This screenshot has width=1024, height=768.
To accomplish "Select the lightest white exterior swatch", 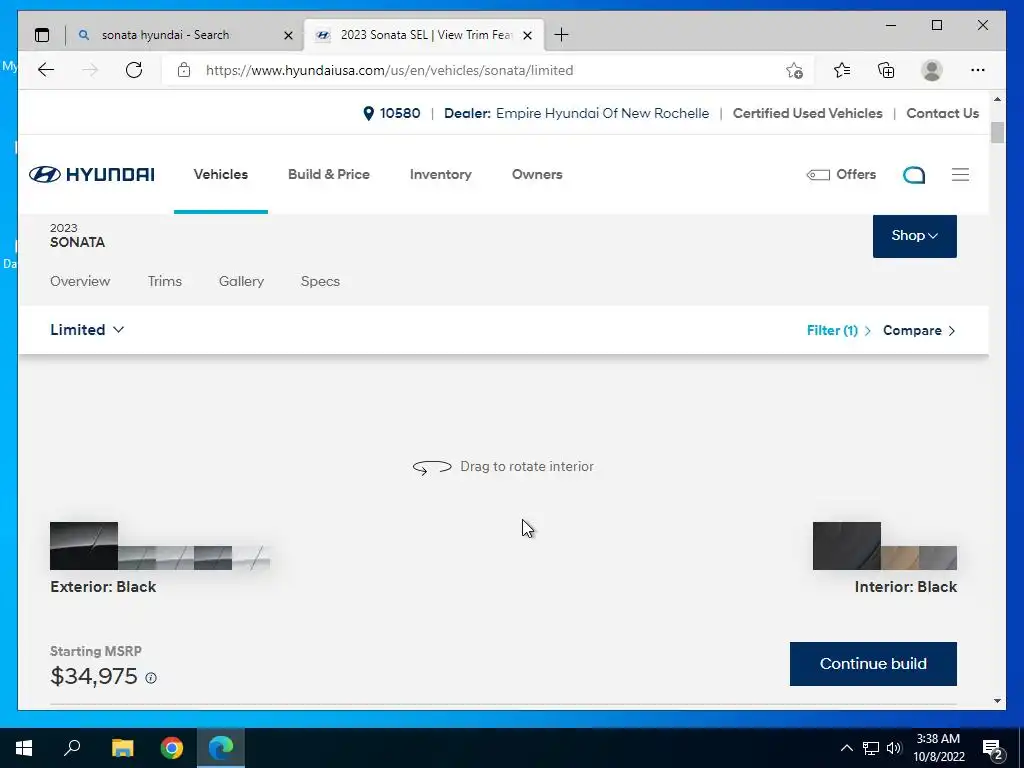I will tap(251, 558).
